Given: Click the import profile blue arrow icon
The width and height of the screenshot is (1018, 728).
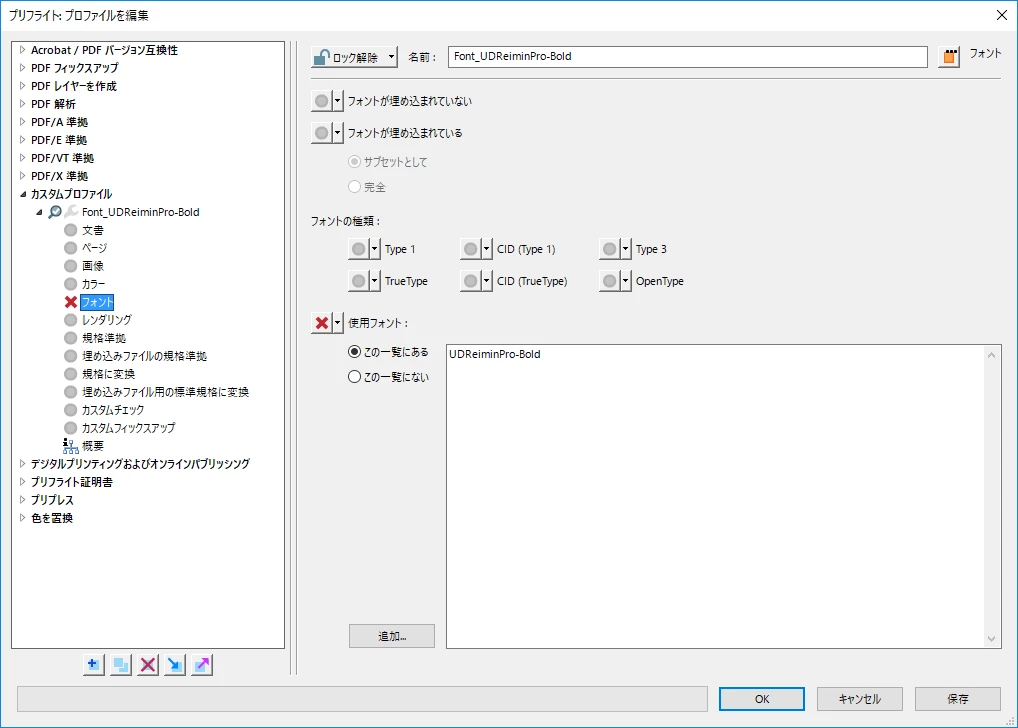Looking at the screenshot, I should point(175,664).
